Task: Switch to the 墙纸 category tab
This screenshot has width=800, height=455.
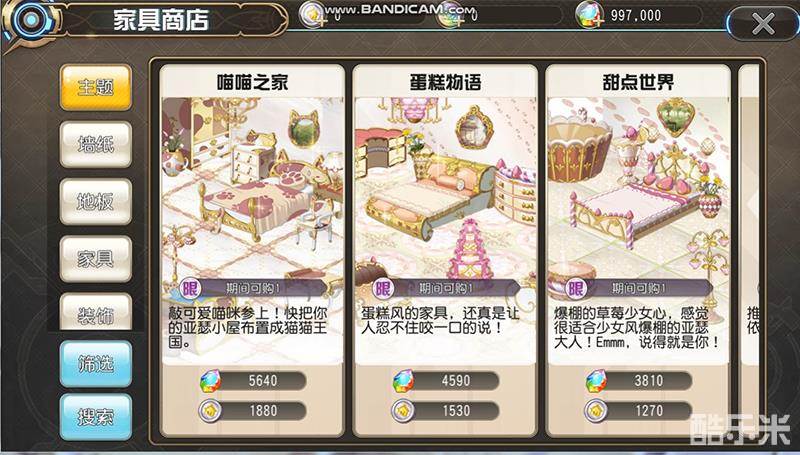Action: click(95, 145)
